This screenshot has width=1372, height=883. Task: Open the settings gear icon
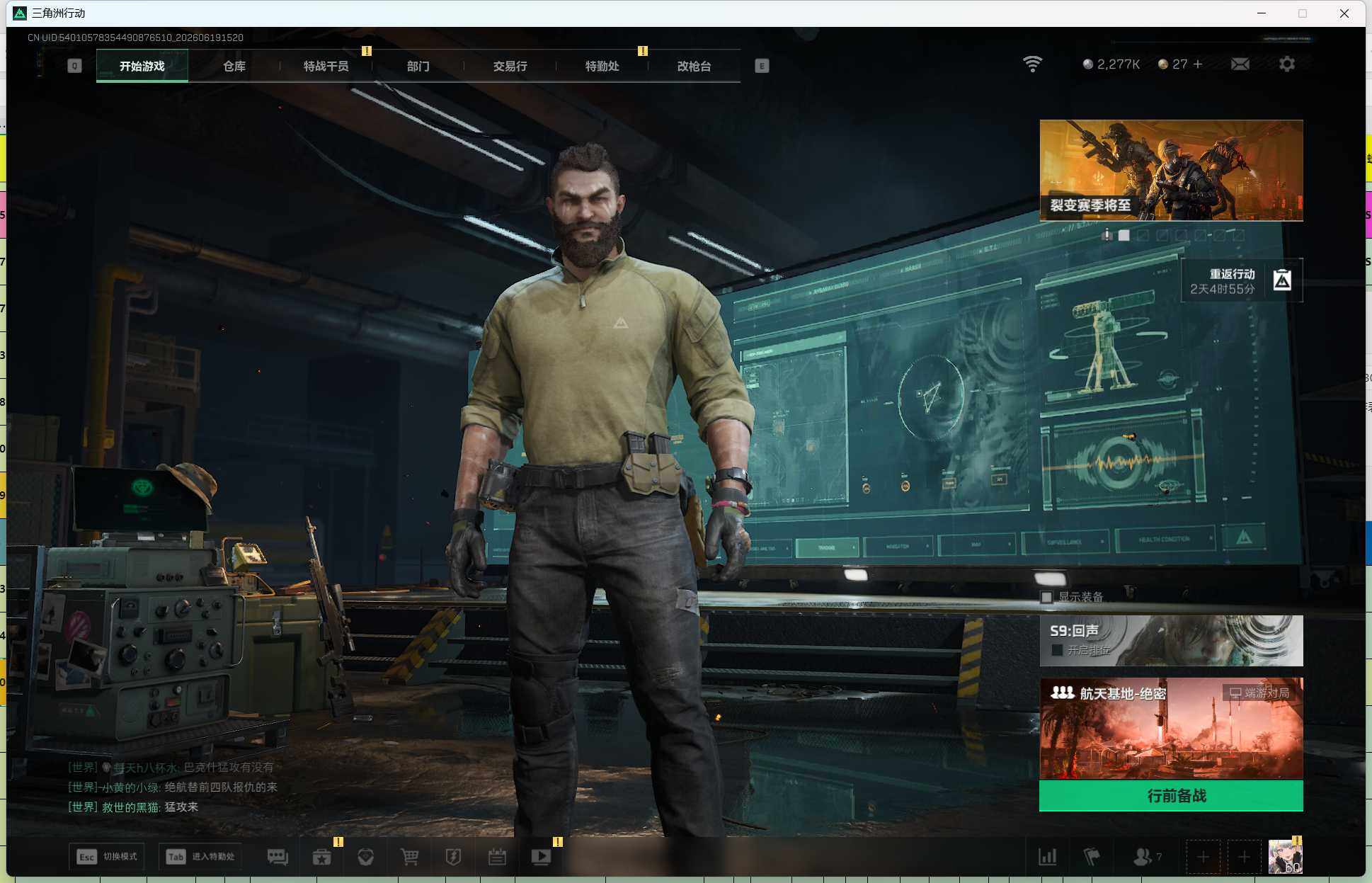tap(1287, 64)
